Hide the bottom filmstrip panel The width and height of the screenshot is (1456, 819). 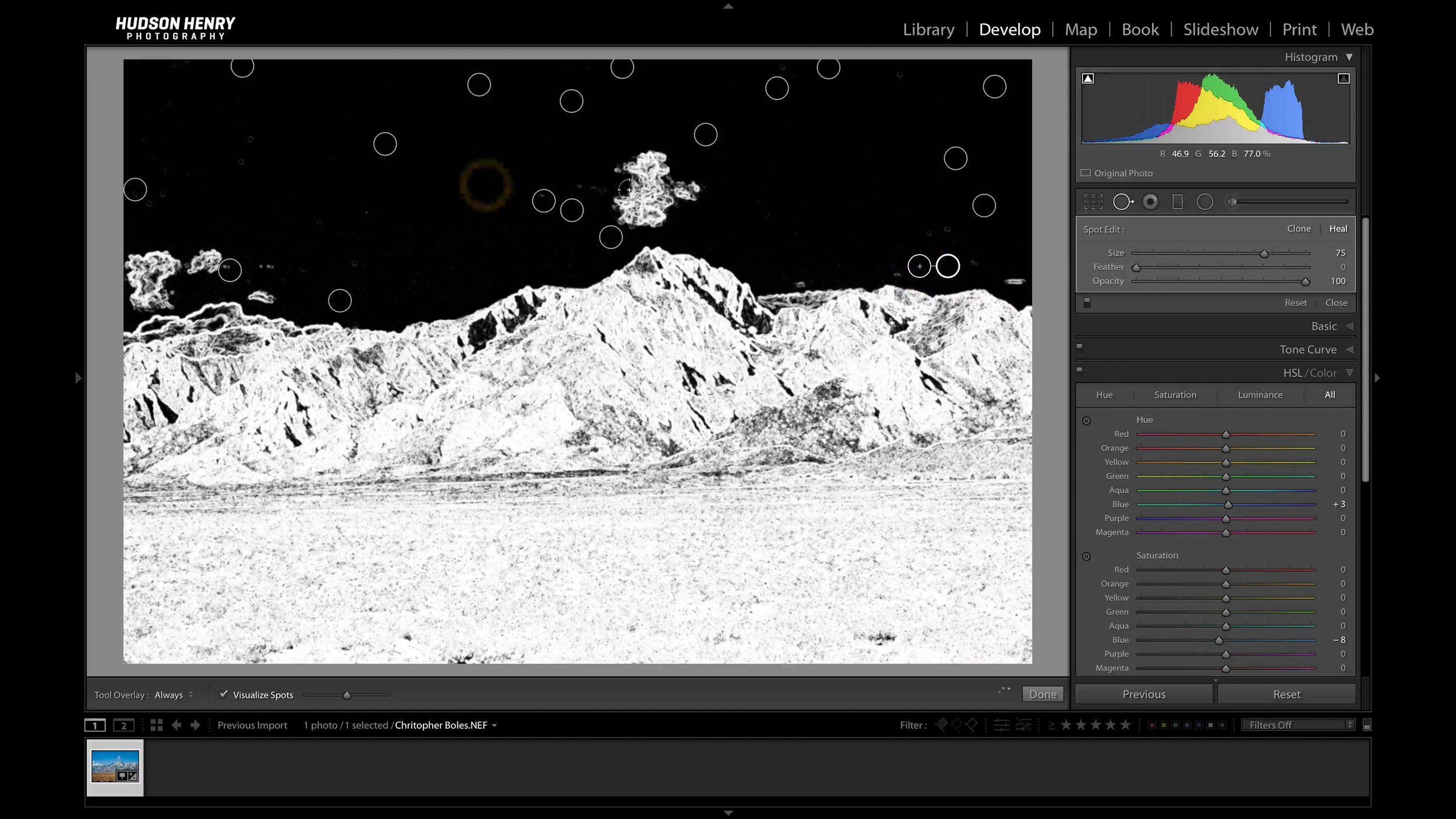[728, 813]
